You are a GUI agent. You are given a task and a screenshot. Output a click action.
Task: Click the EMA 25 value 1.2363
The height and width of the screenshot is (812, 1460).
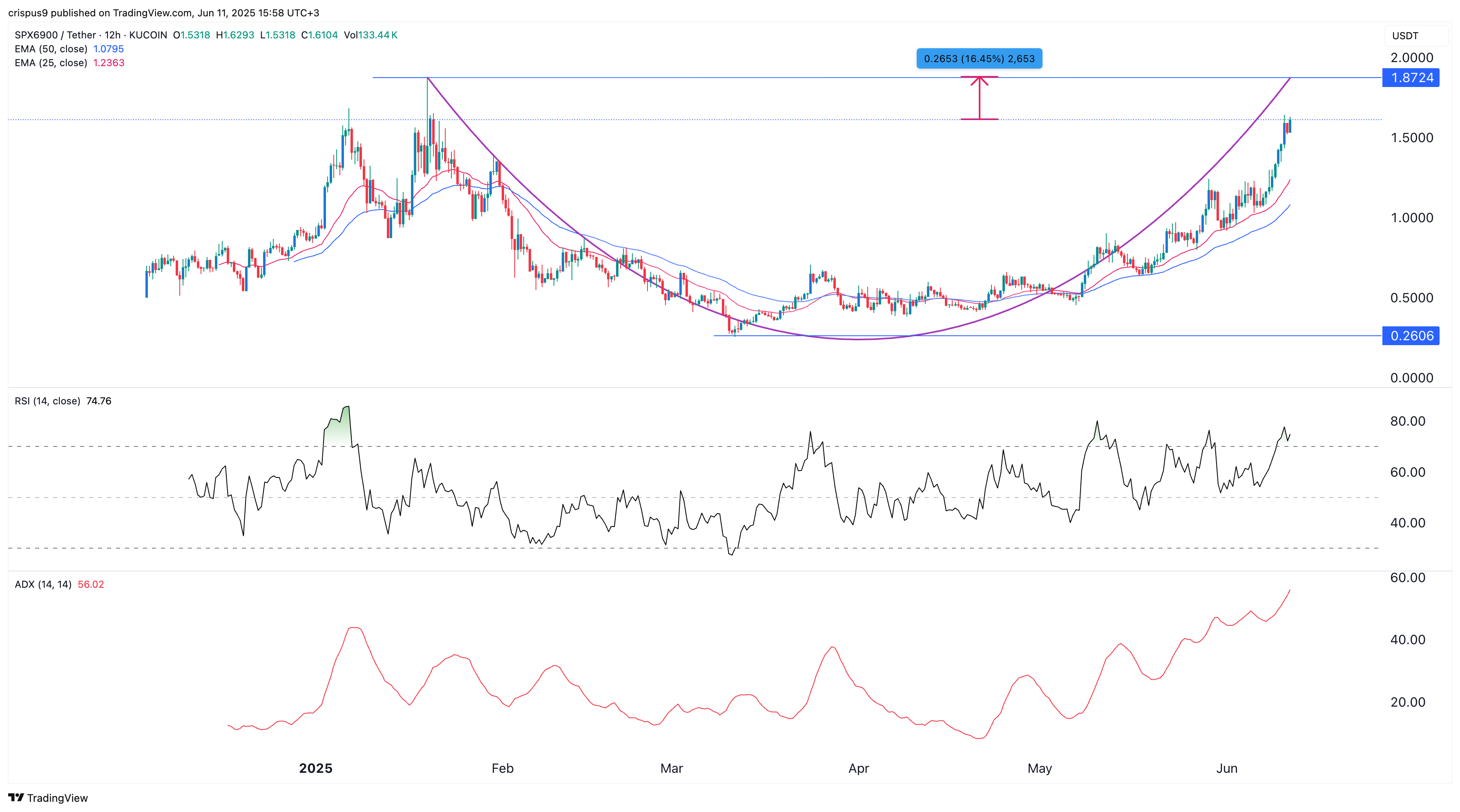click(x=109, y=63)
